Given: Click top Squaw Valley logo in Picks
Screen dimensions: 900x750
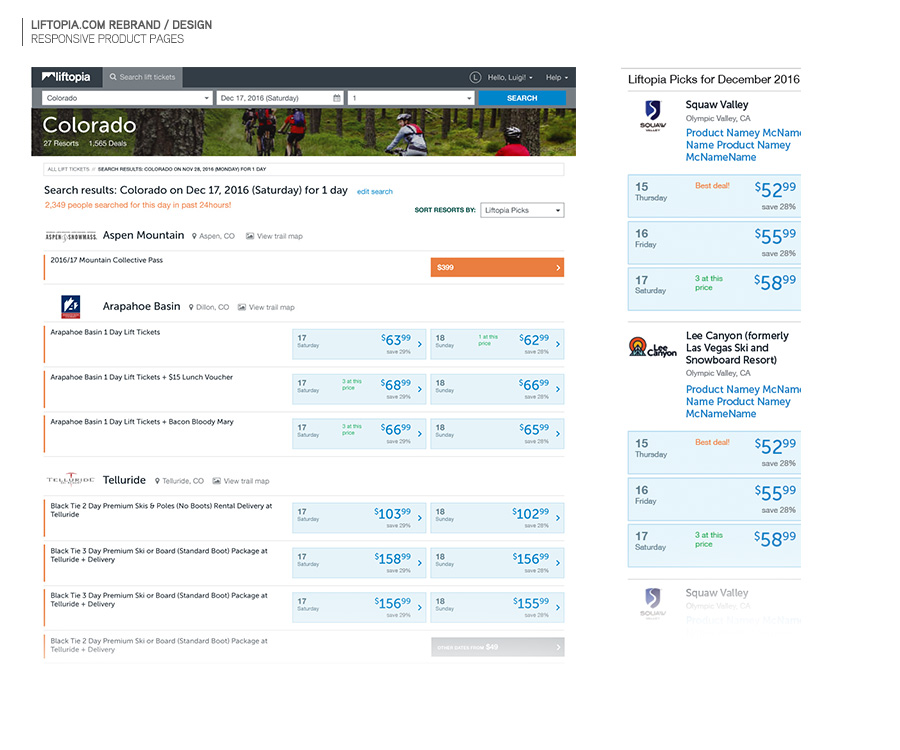Looking at the screenshot, I should pyautogui.click(x=653, y=115).
